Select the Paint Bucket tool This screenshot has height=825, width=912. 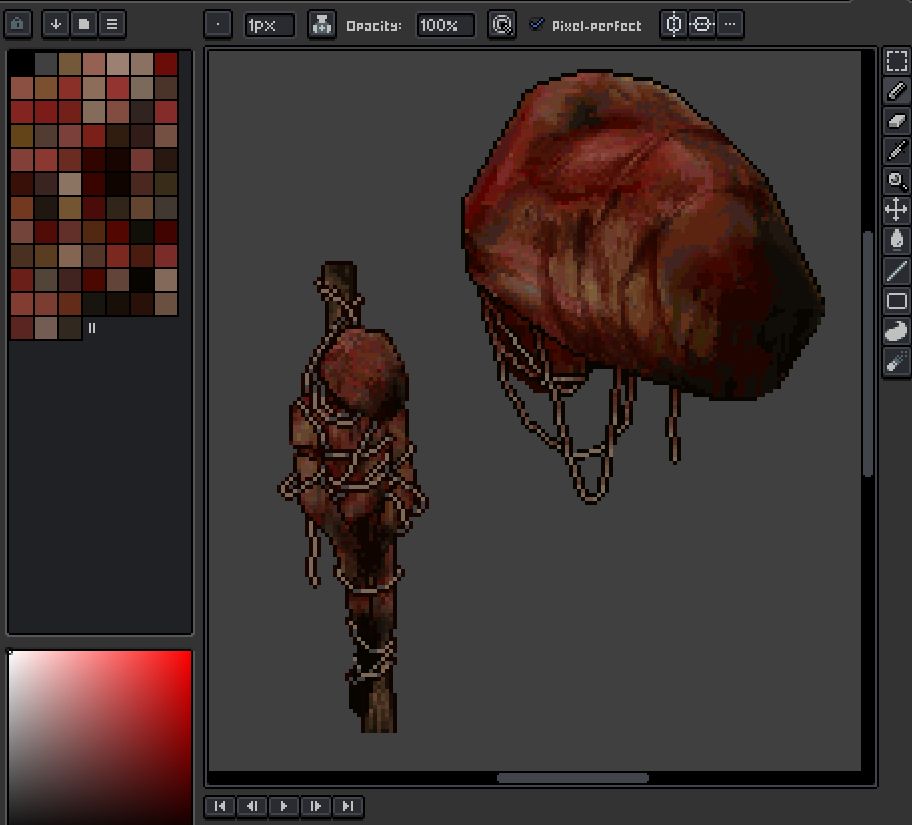click(x=896, y=240)
